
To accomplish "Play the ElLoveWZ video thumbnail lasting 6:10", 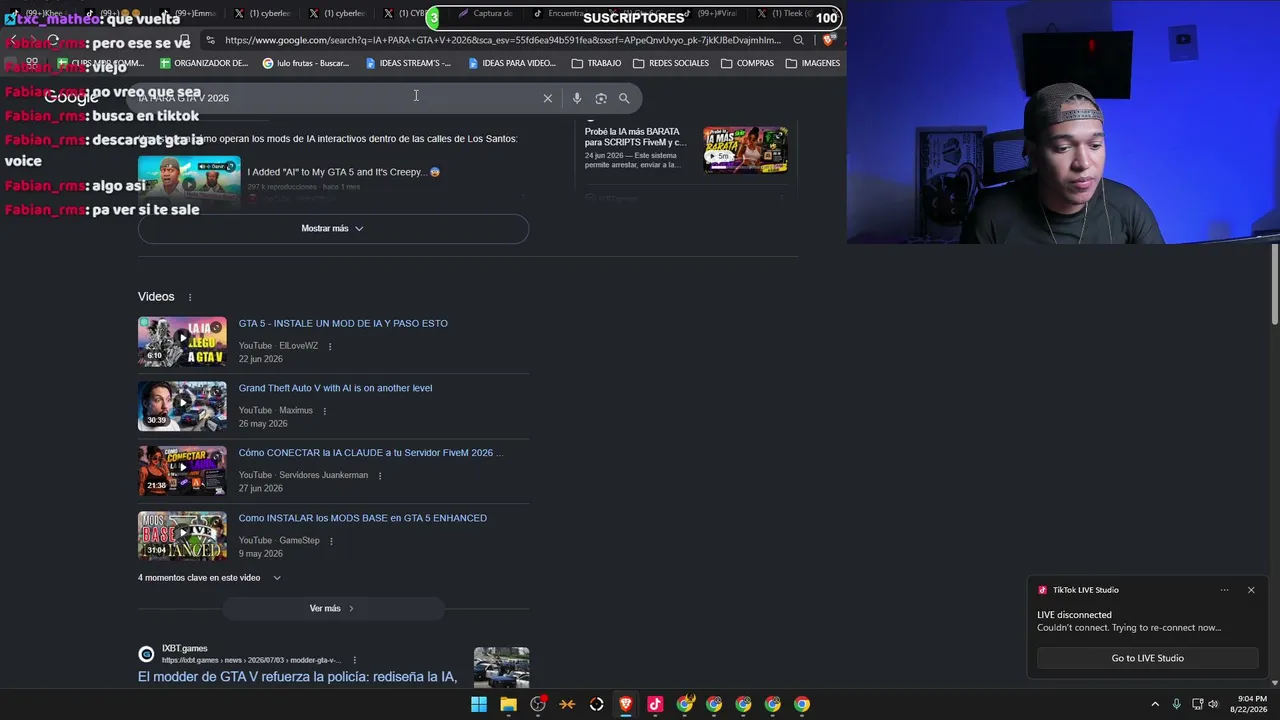I will (x=182, y=341).
